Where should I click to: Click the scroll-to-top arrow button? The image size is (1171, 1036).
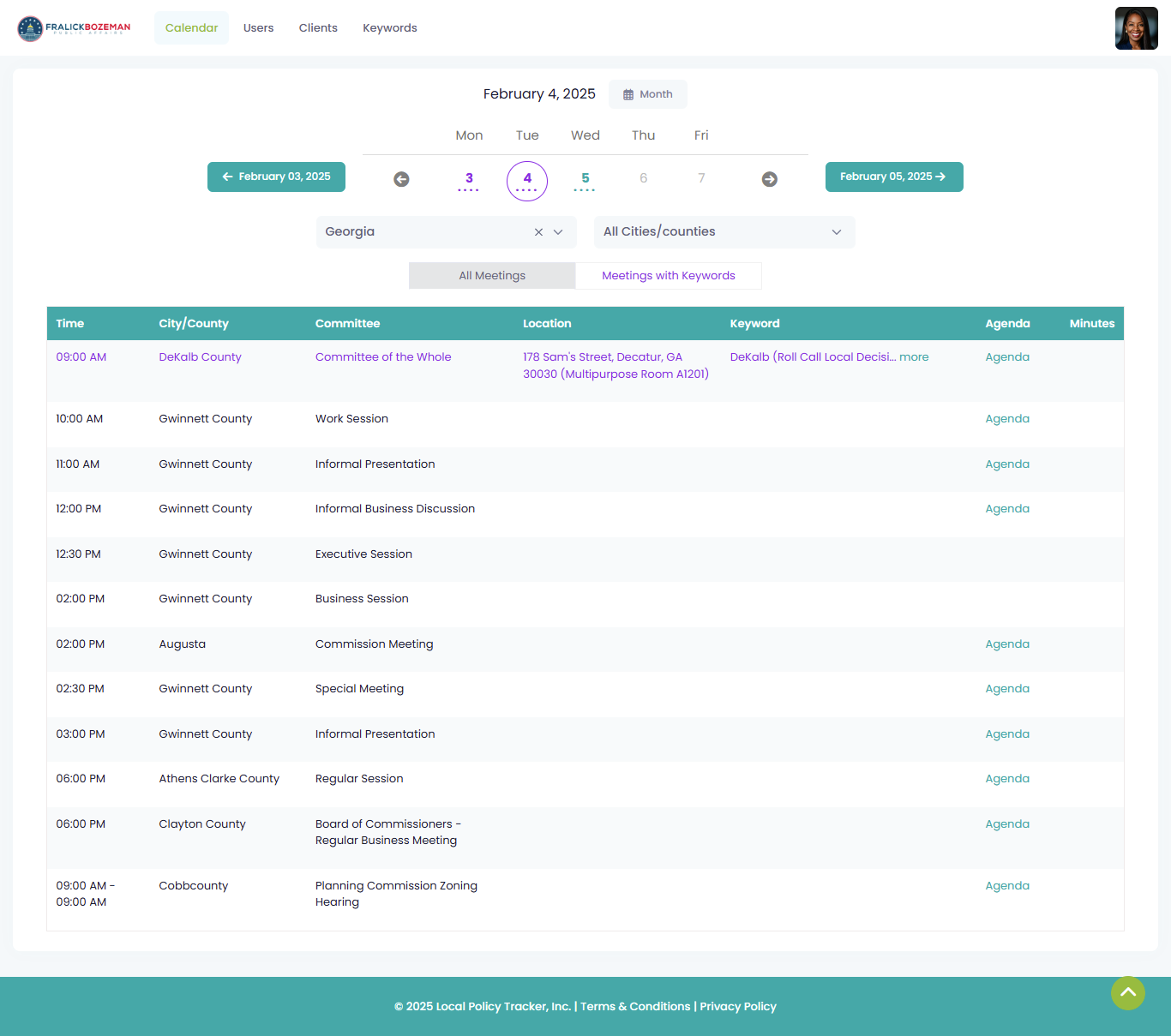1127,992
